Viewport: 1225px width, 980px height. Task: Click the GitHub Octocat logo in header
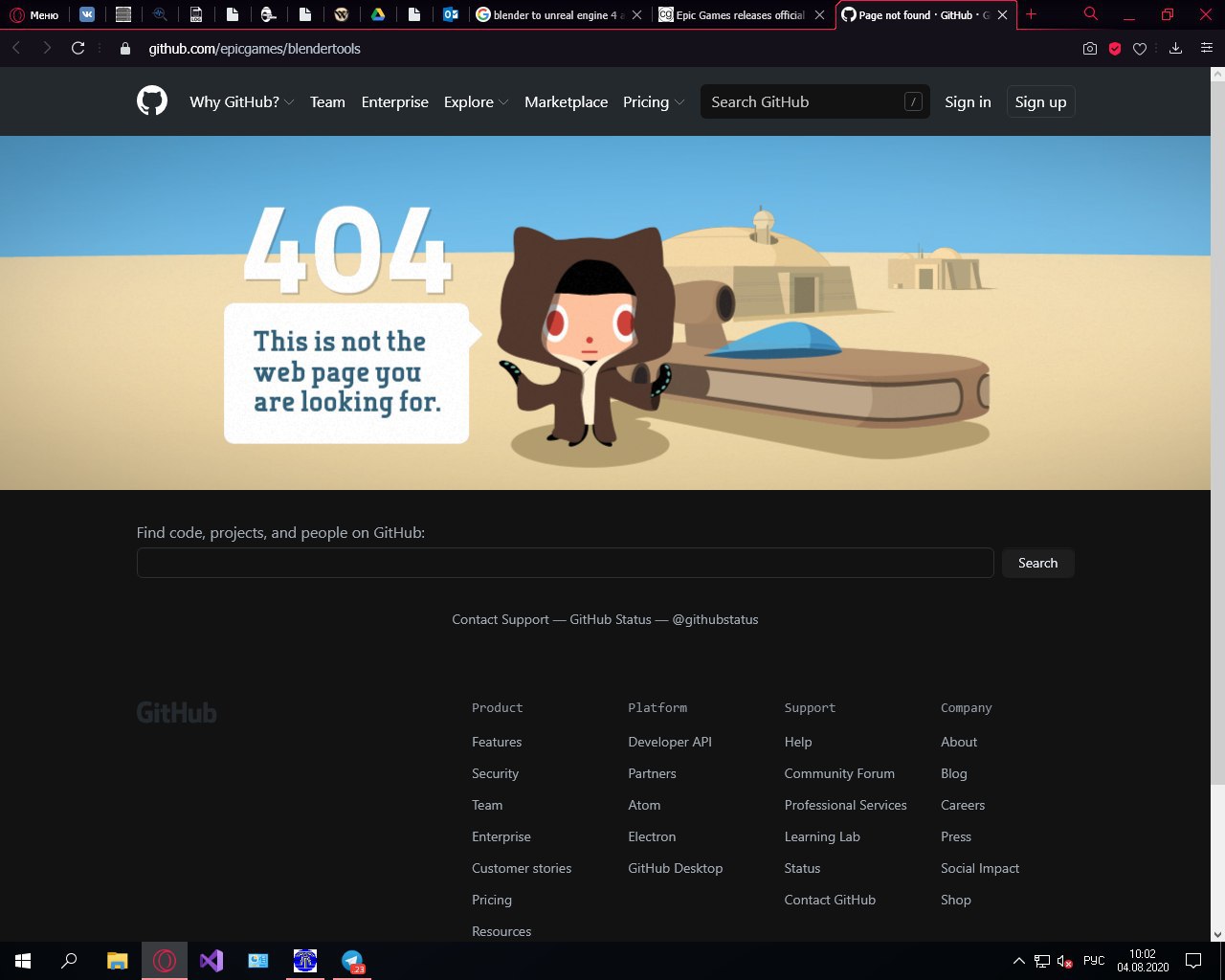(152, 101)
